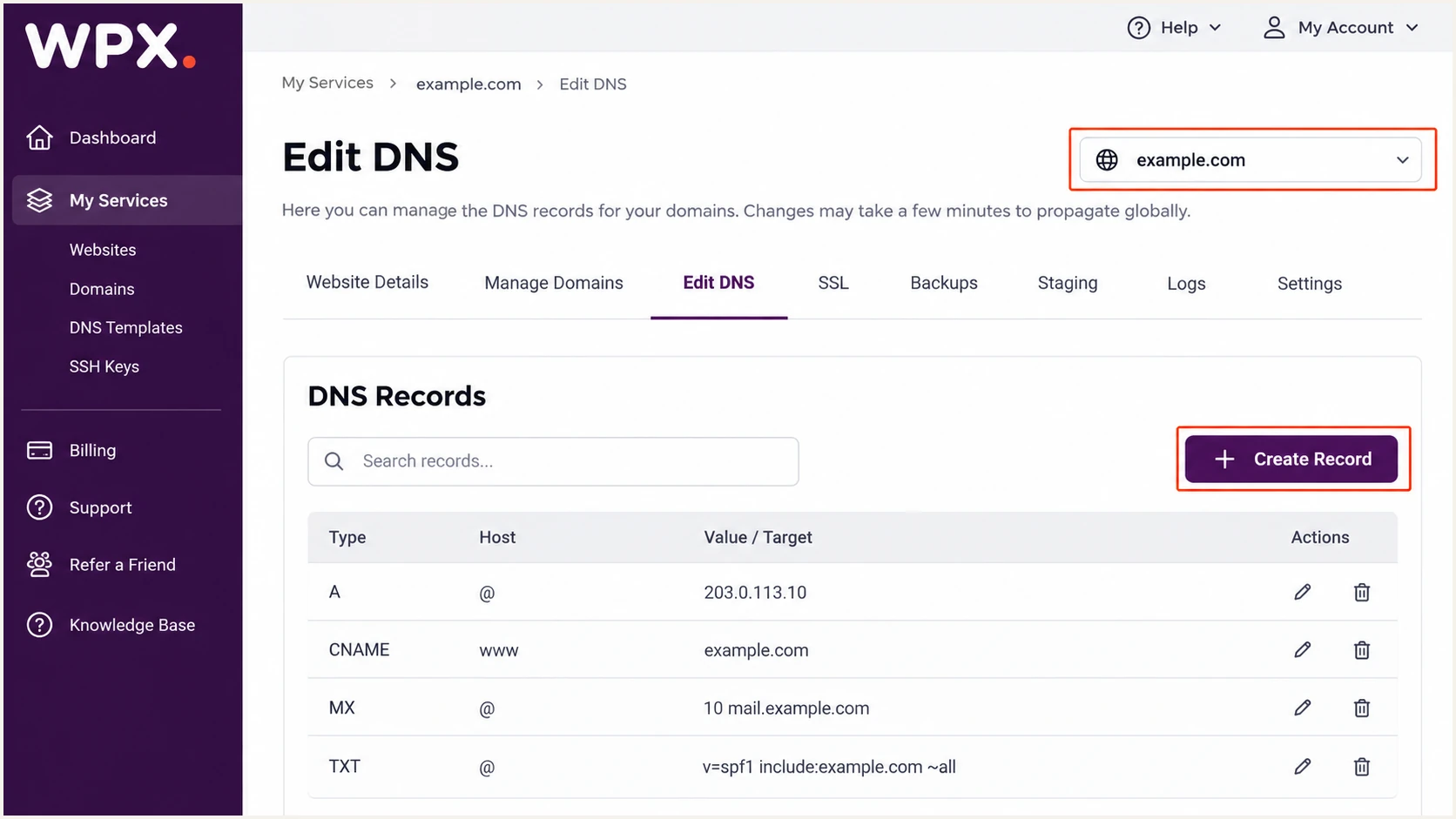The image size is (1456, 819).
Task: Select the 10 mail.example.com value
Action: click(786, 708)
